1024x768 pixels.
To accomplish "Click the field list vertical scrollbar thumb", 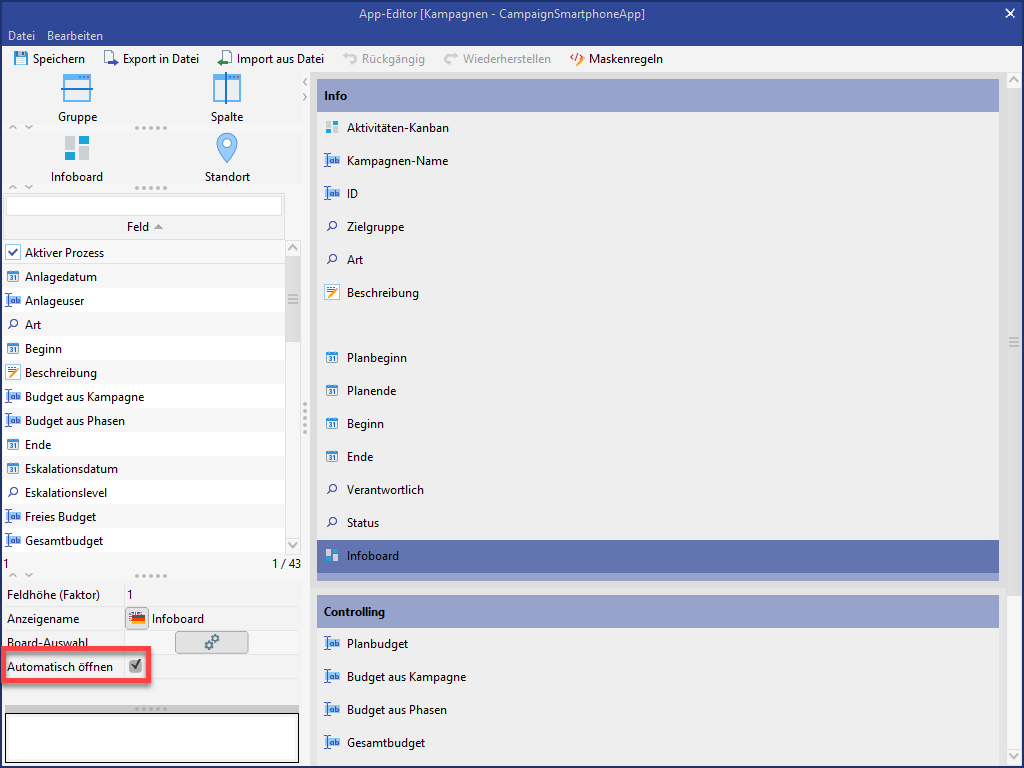I will click(x=293, y=300).
